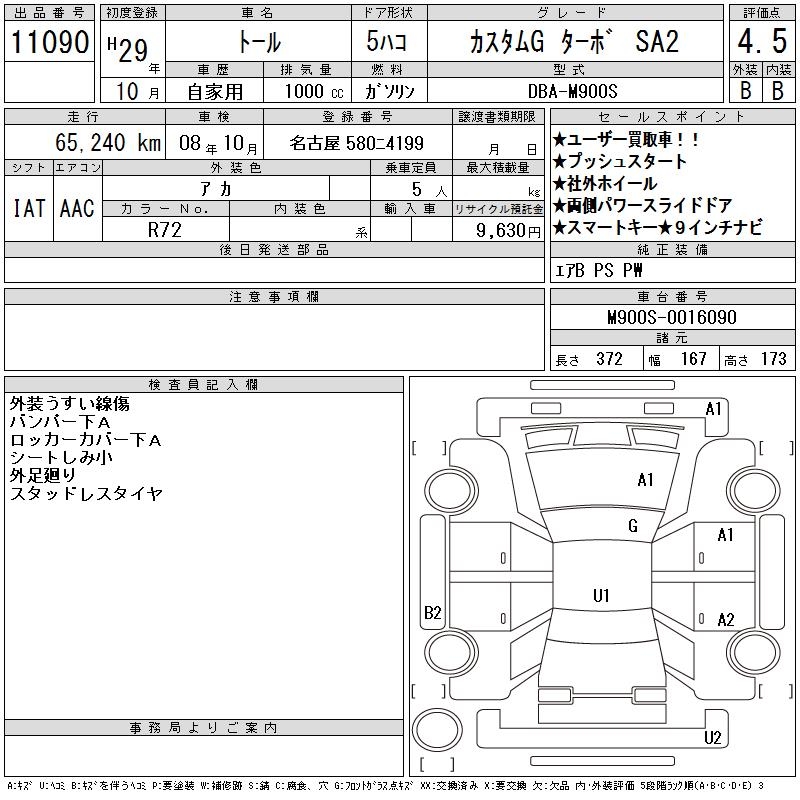
Task: Select the 検査員記入欄 header
Action: pos(204,385)
